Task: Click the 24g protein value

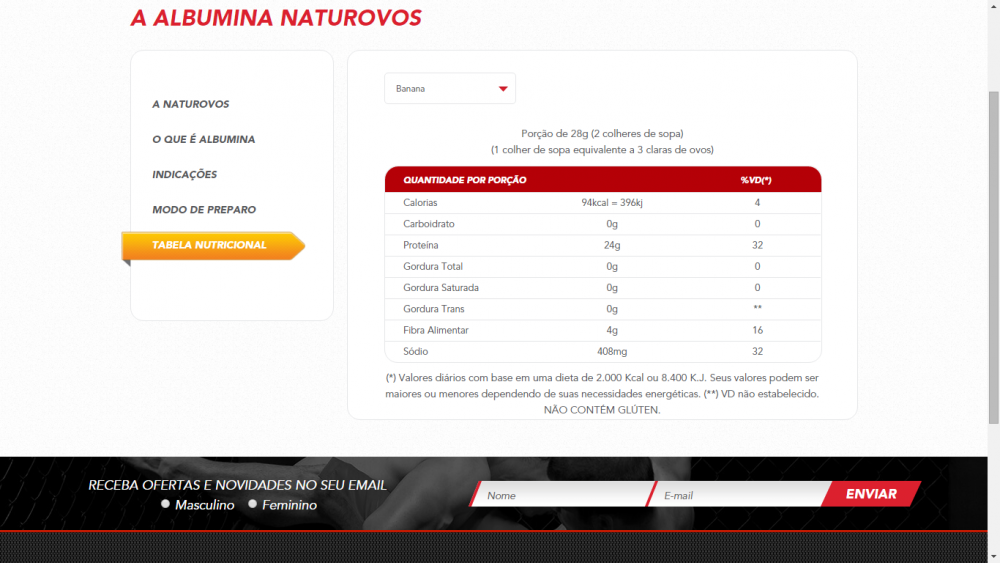Action: click(x=612, y=245)
